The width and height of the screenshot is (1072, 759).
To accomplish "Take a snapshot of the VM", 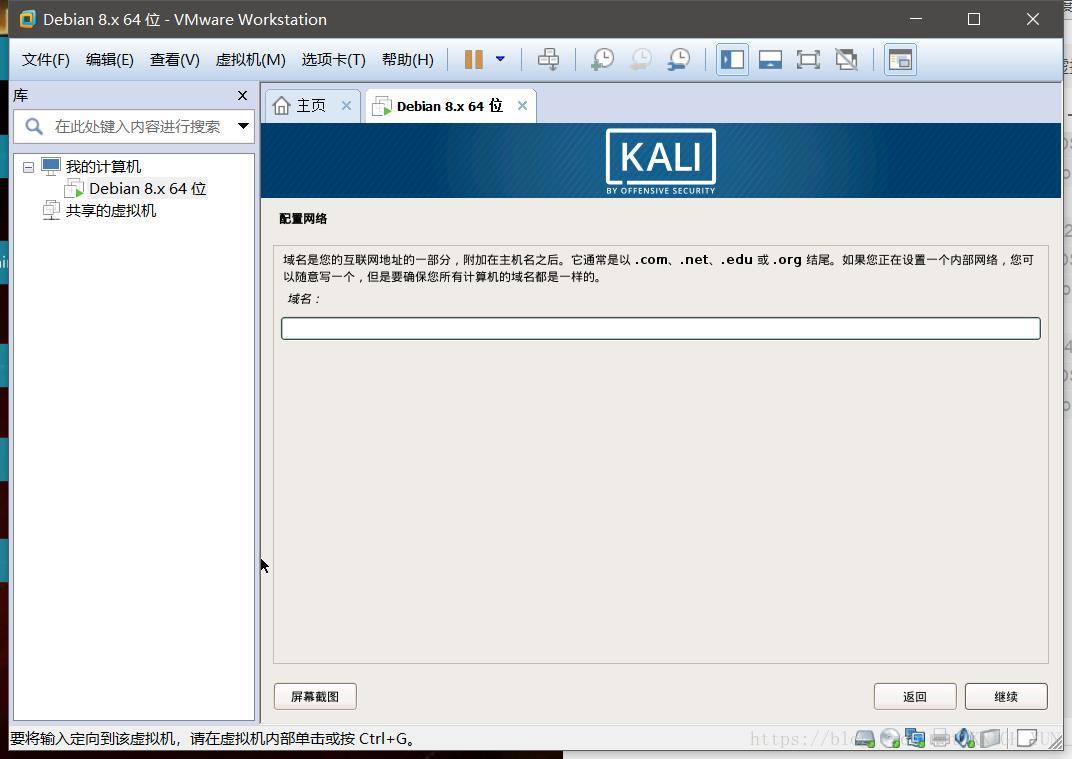I will [x=602, y=59].
